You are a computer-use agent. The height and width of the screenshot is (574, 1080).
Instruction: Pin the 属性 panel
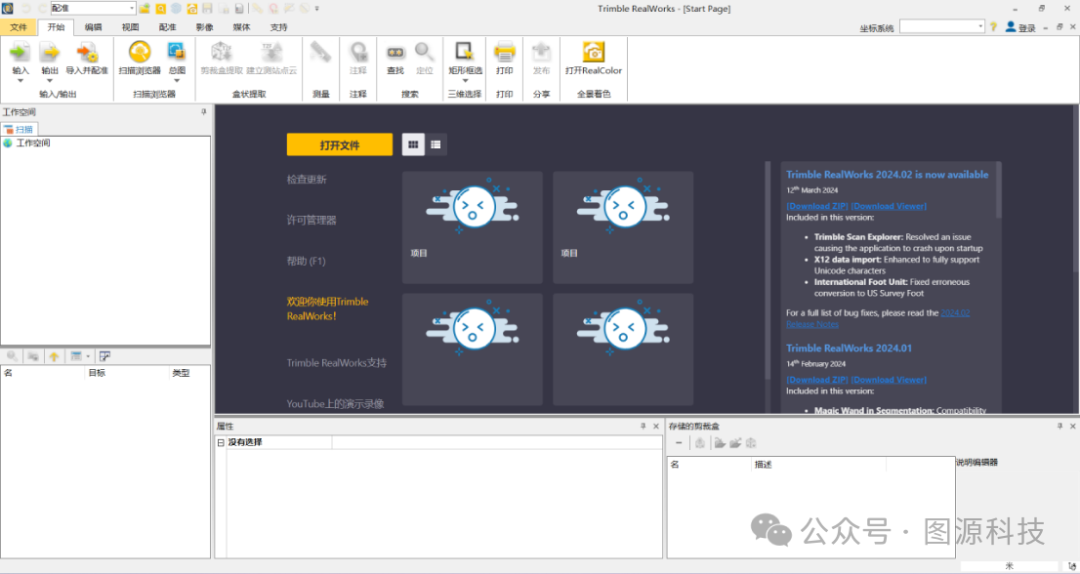click(x=643, y=426)
